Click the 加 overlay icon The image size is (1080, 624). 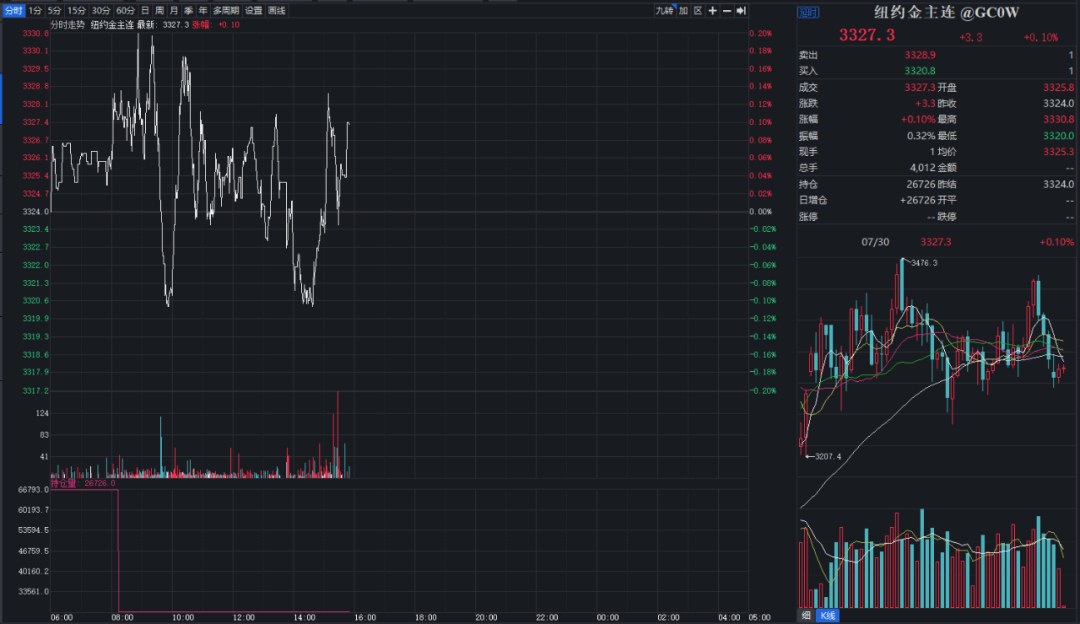(x=684, y=10)
